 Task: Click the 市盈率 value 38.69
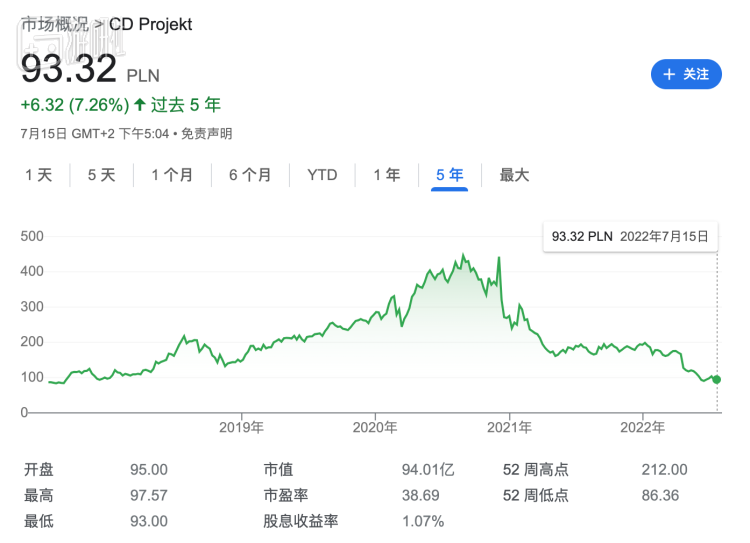[420, 496]
